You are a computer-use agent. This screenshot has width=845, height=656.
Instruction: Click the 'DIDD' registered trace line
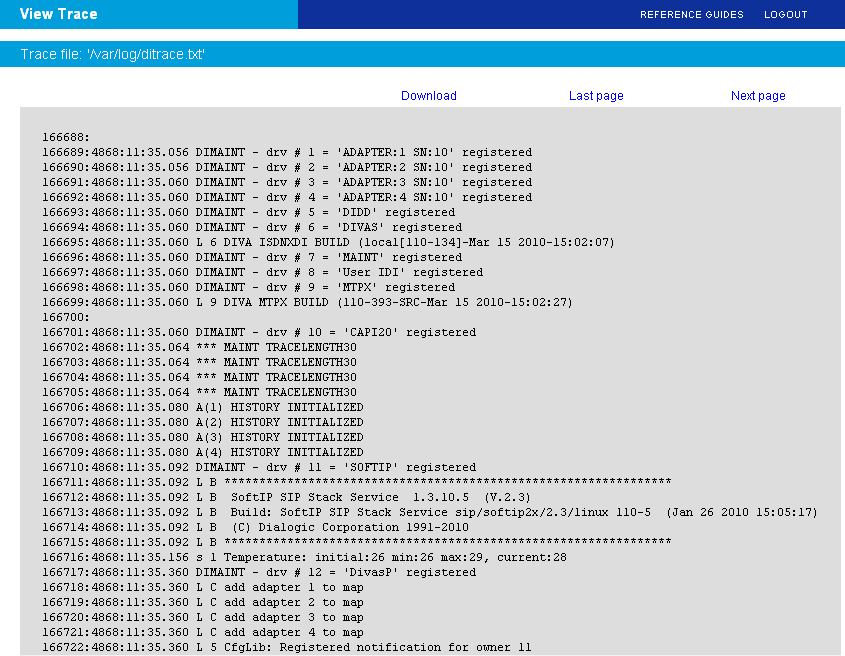click(248, 212)
